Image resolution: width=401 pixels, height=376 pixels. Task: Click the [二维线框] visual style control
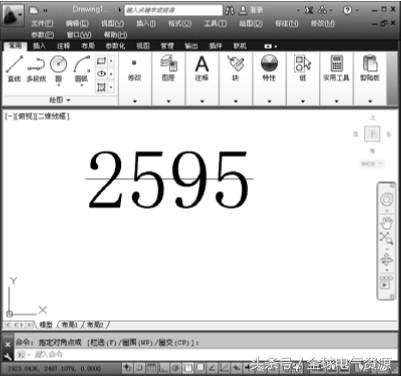click(x=51, y=116)
